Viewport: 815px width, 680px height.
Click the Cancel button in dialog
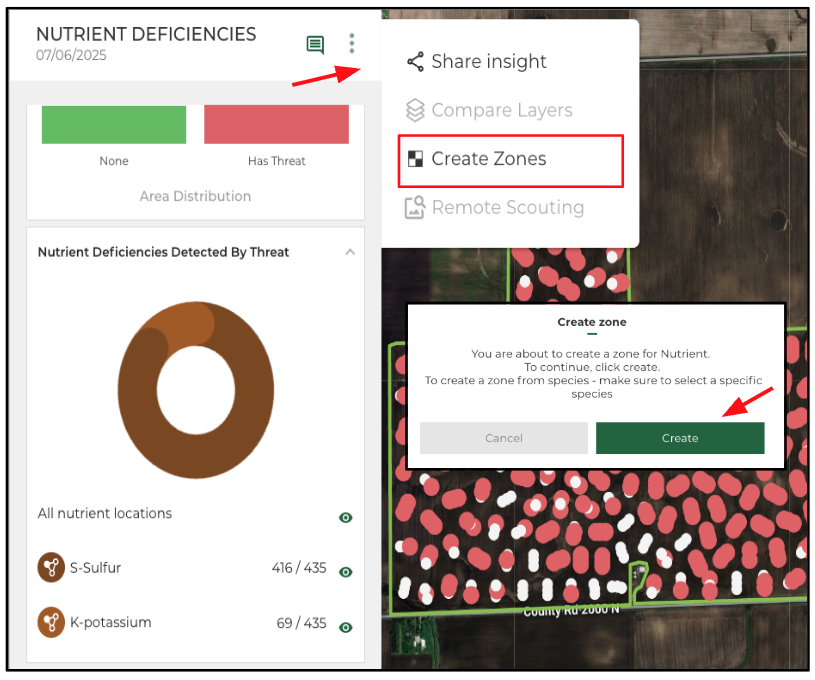pos(504,438)
